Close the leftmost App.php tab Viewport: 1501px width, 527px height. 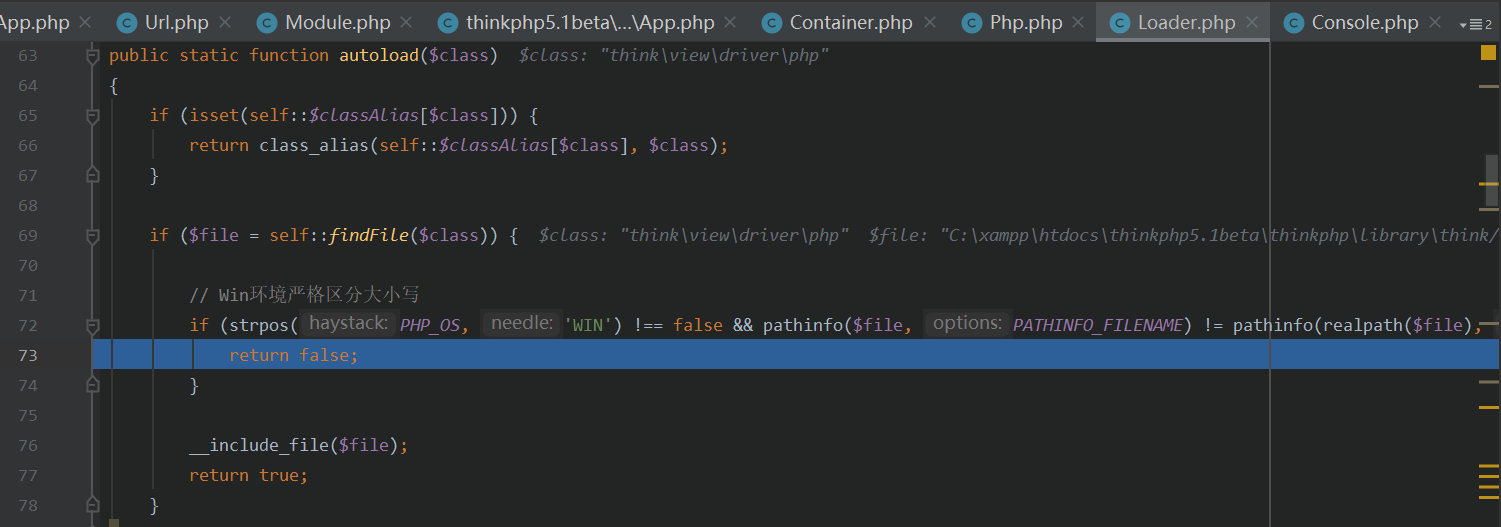coord(85,22)
